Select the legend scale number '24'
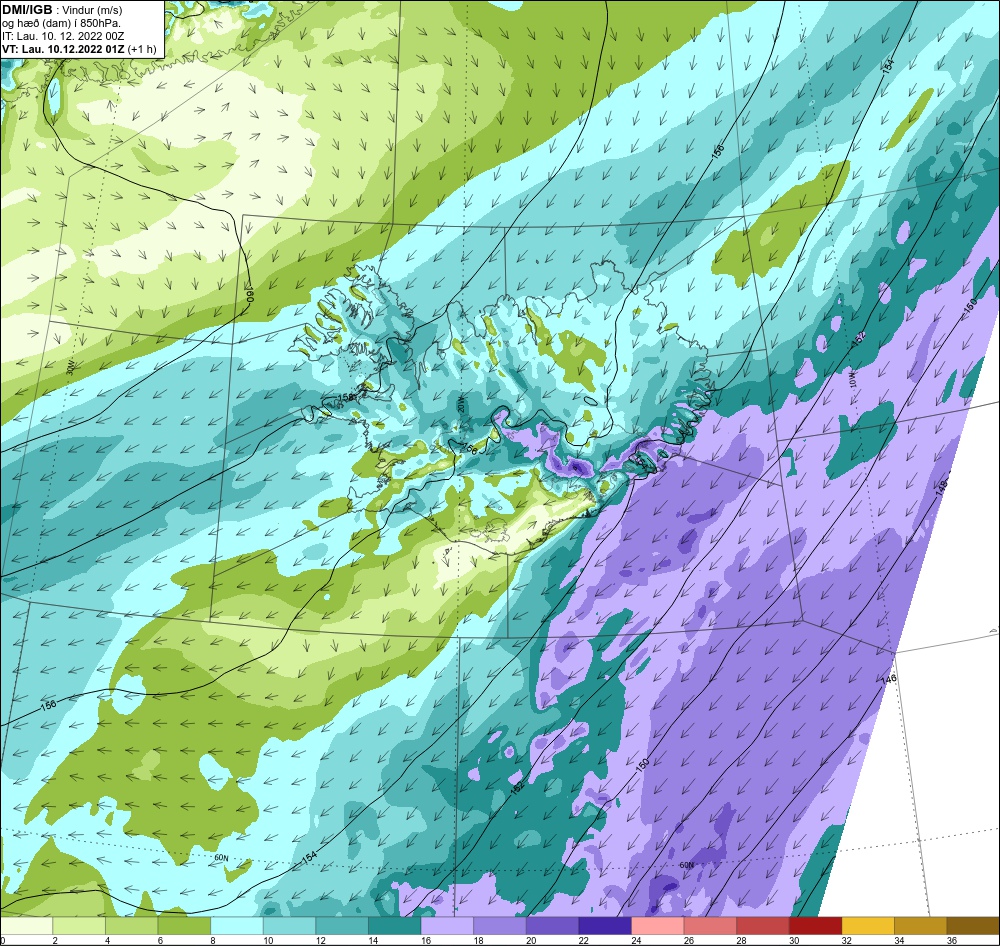 pyautogui.click(x=636, y=940)
